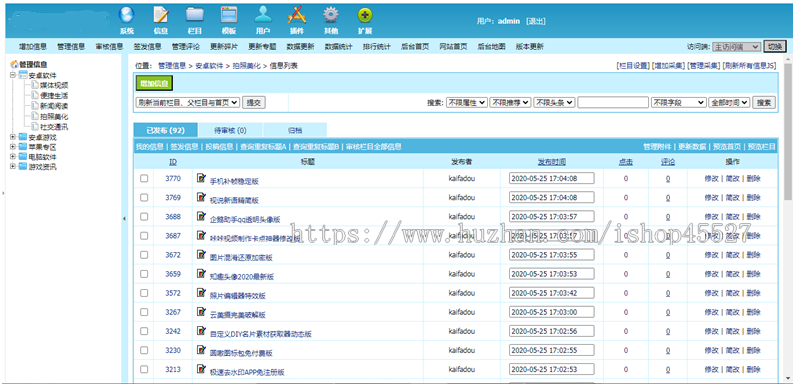795x386 pixels.
Task: Click the green 增加信息 button
Action: pyautogui.click(x=155, y=84)
